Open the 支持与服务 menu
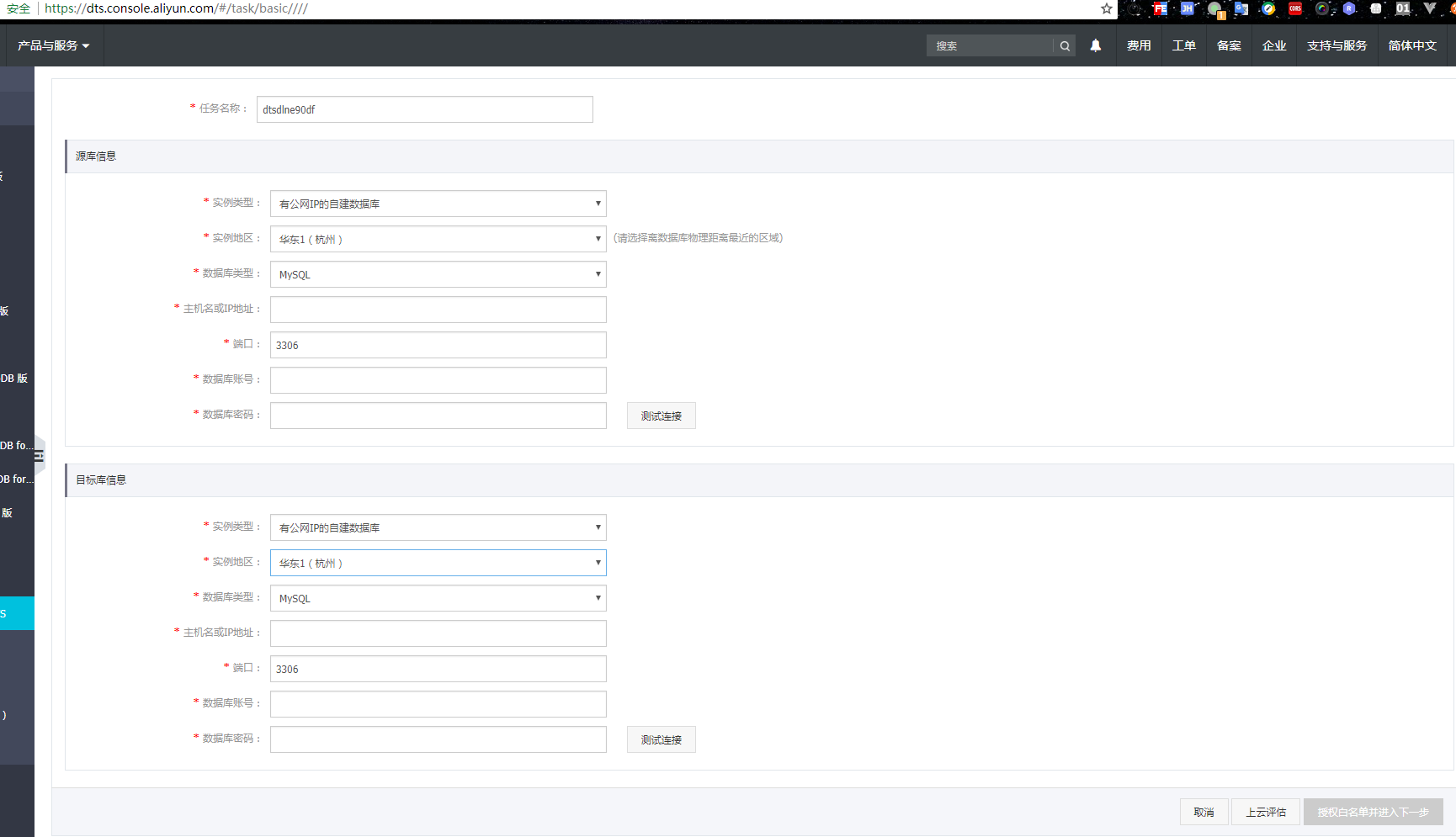Image resolution: width=1456 pixels, height=837 pixels. point(1336,45)
